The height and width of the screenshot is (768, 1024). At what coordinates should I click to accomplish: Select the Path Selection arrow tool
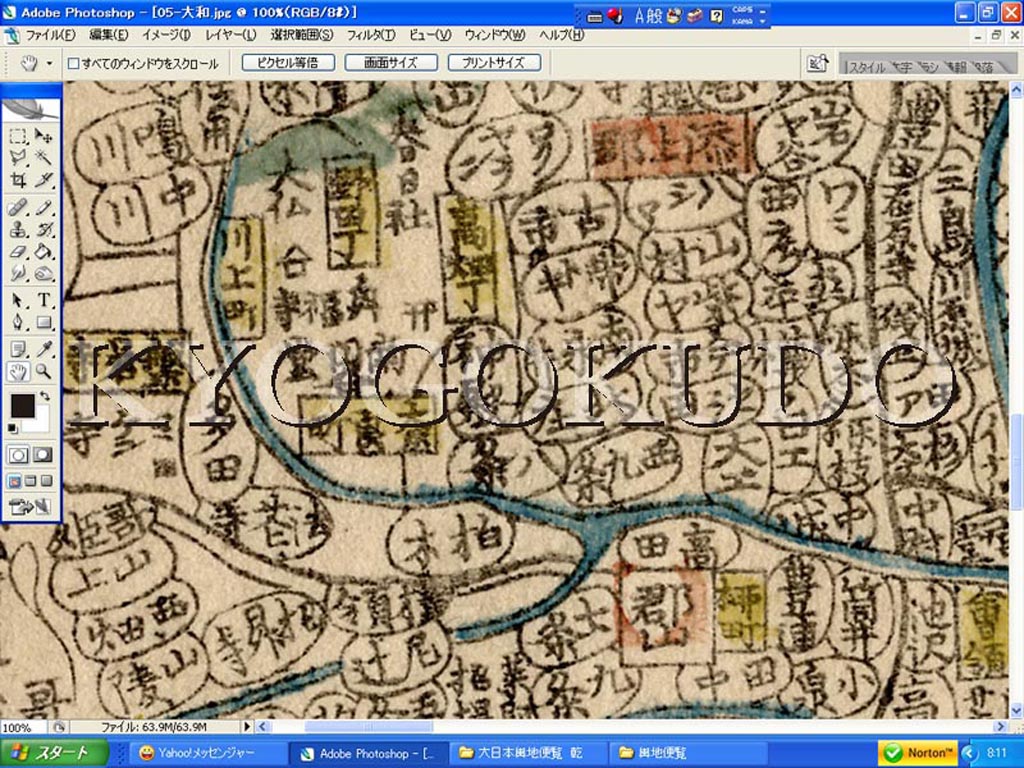18,300
